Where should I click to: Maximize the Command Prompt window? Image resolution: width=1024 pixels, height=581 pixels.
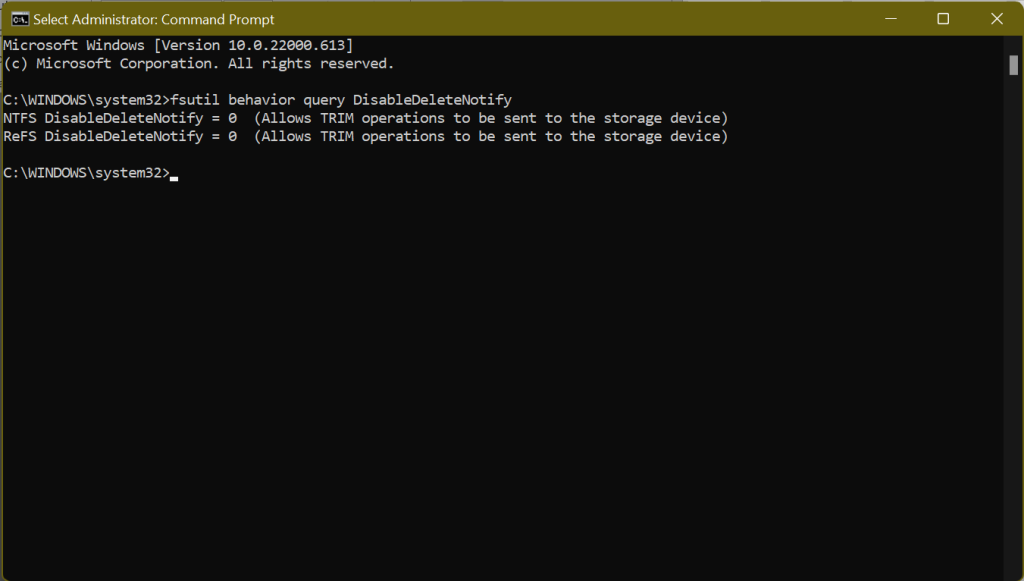[943, 19]
